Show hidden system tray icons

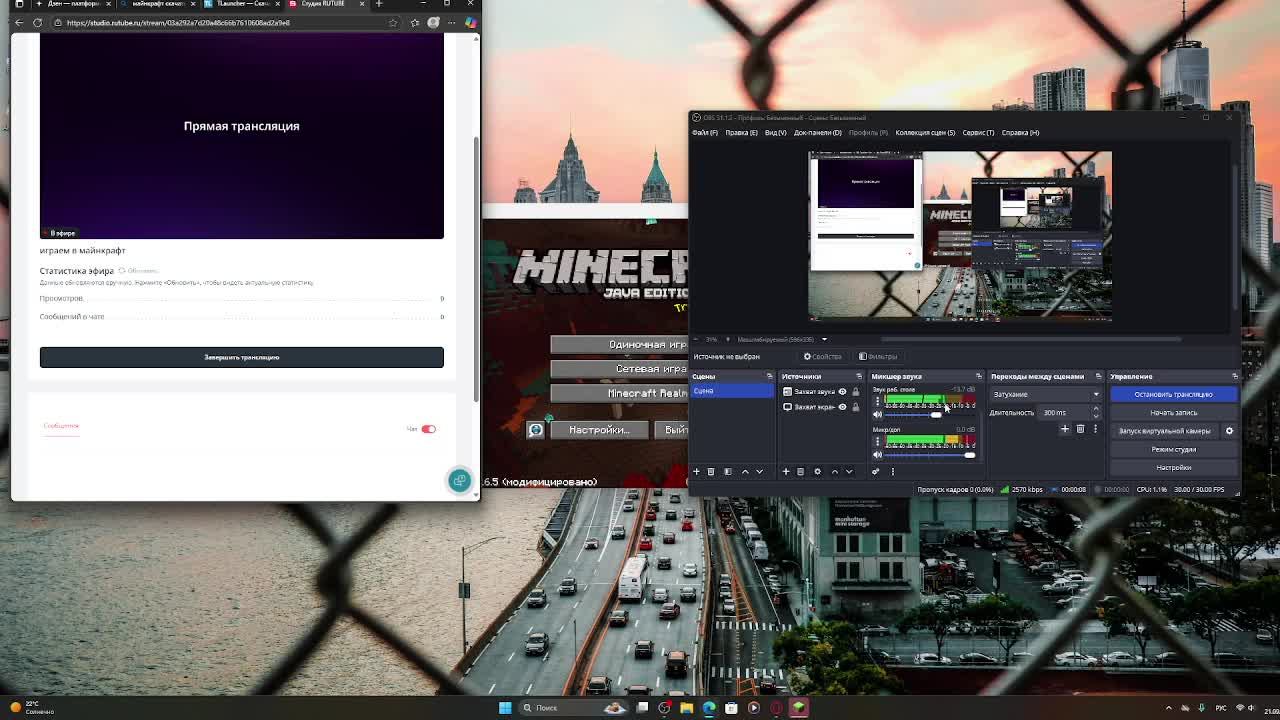click(x=1168, y=708)
